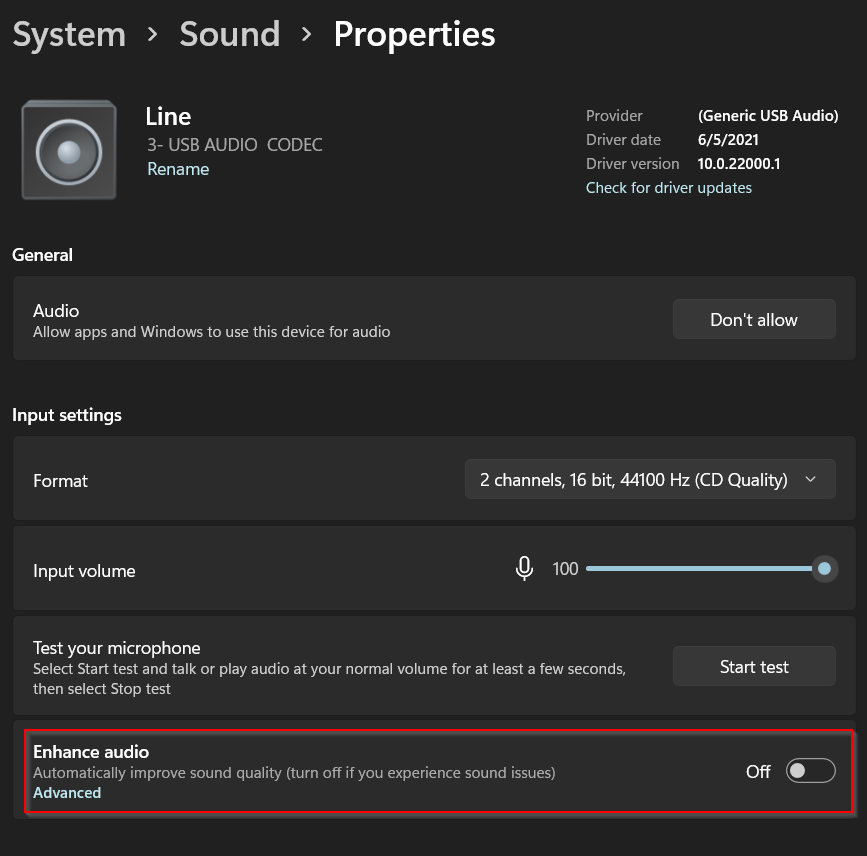
Task: Open the Properties breadcrumb page
Action: click(x=414, y=34)
